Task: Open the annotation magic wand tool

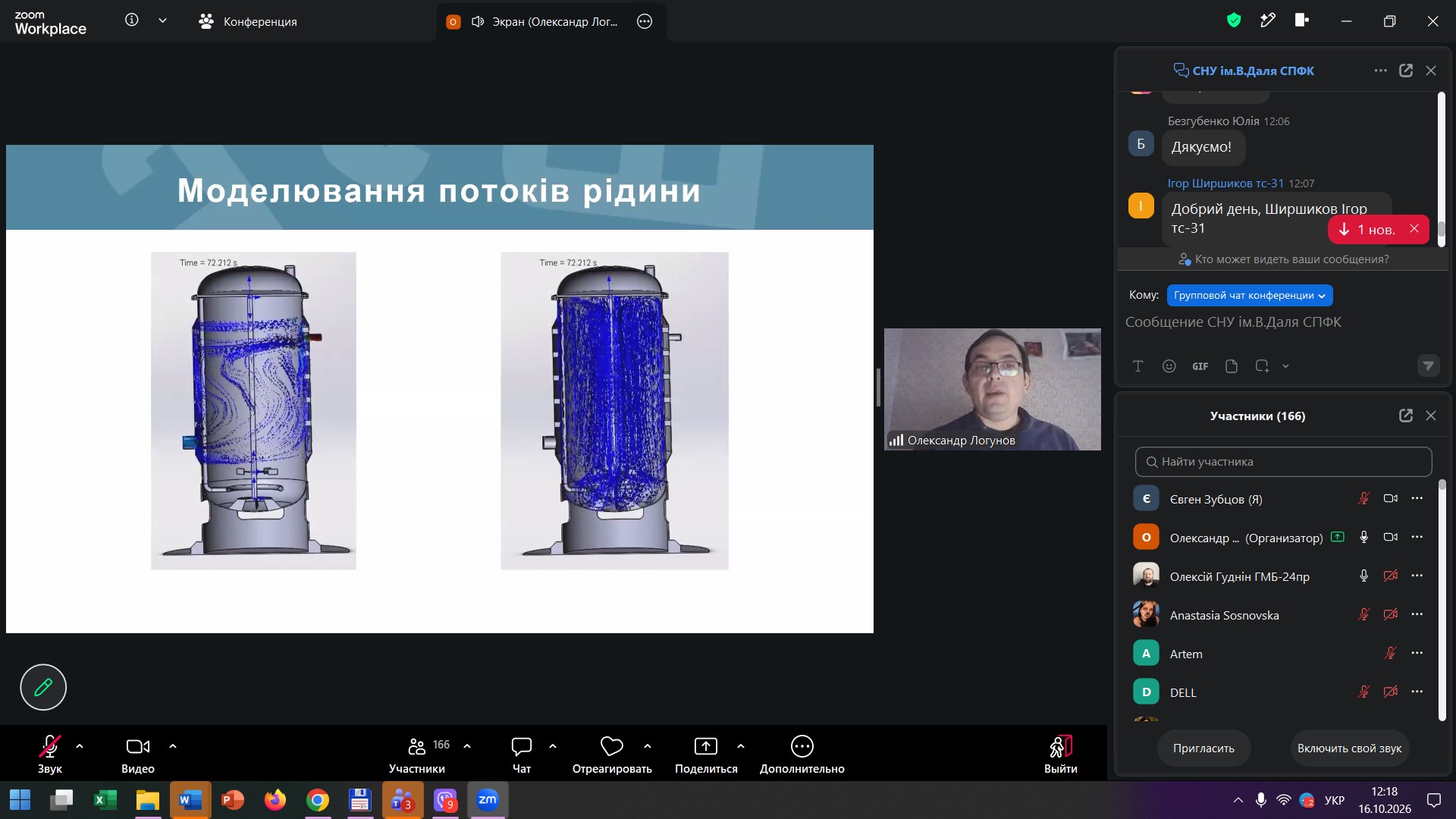Action: 1268,20
